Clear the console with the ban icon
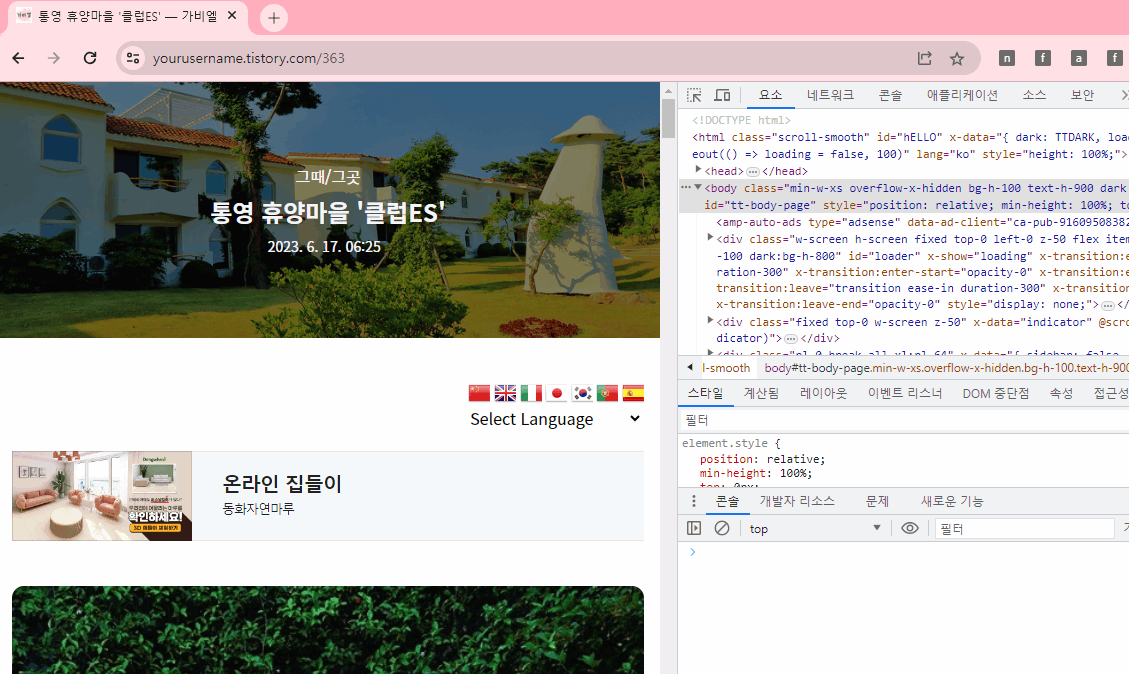1129x674 pixels. click(x=721, y=529)
